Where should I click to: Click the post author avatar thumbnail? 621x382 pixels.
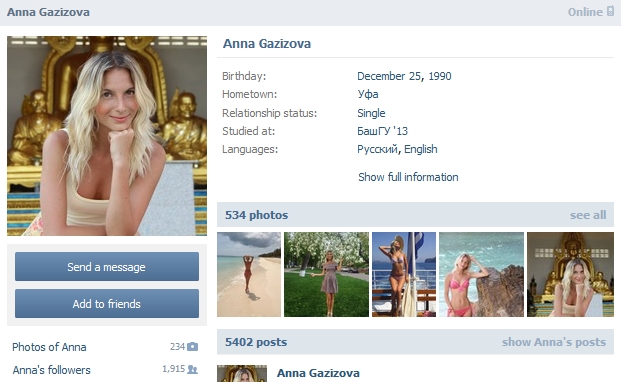(242, 374)
